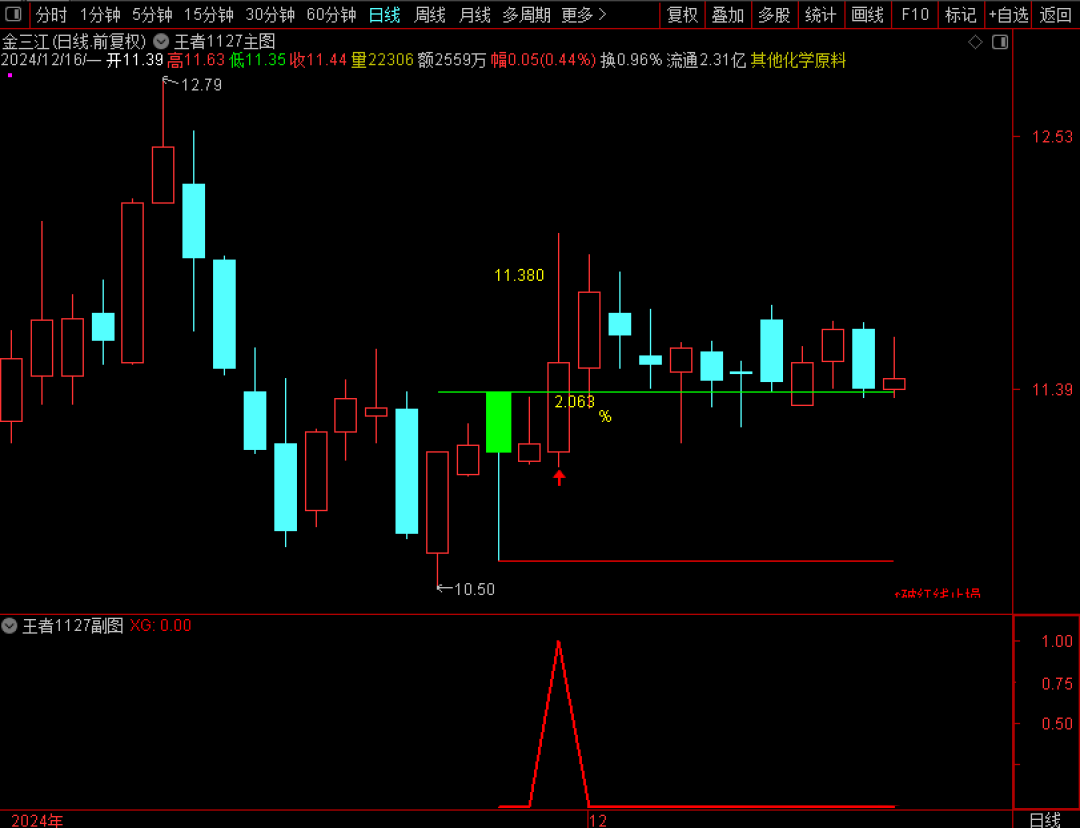Click the red up arrow signal marker

pyautogui.click(x=559, y=477)
